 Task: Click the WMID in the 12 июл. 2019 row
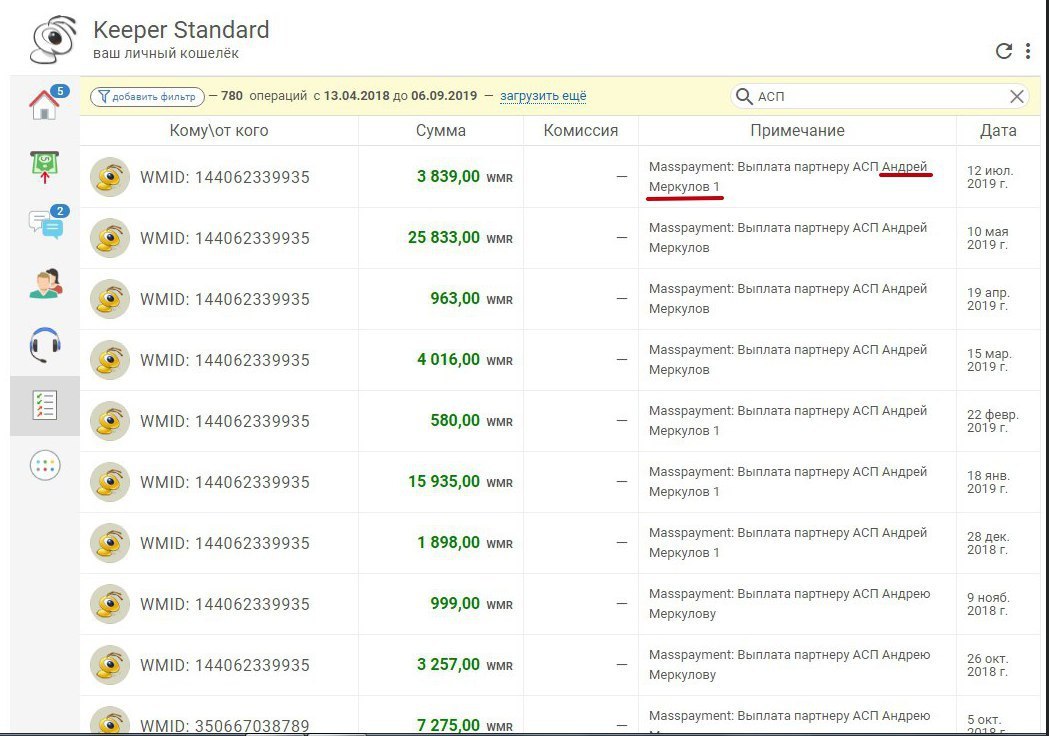225,177
